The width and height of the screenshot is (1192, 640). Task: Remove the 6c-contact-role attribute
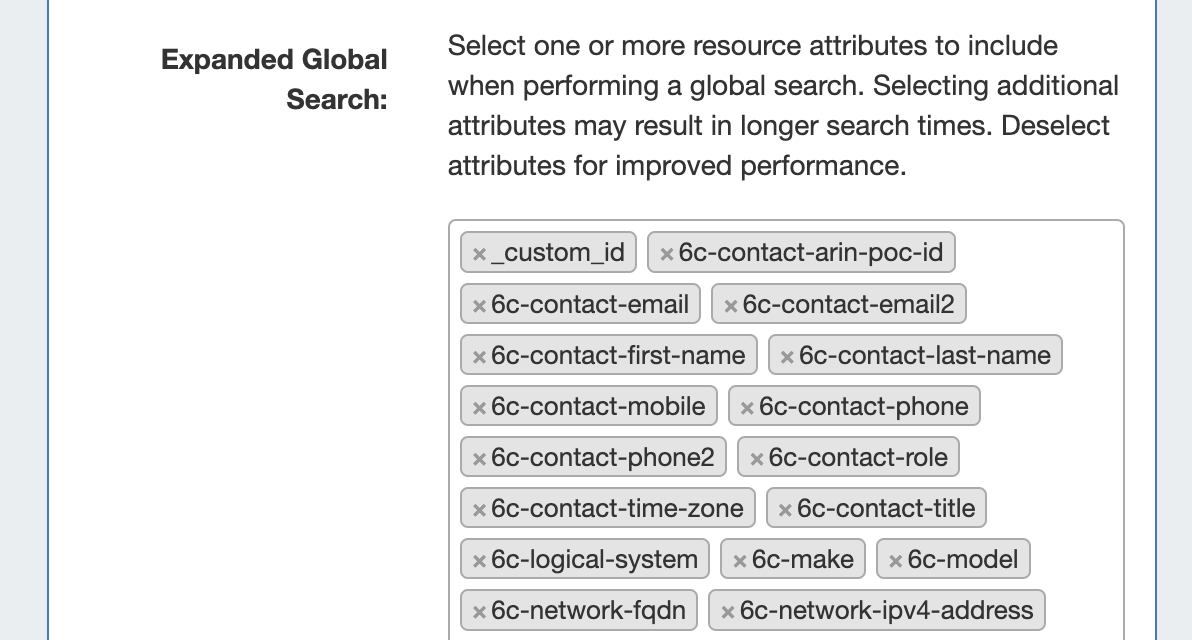756,459
